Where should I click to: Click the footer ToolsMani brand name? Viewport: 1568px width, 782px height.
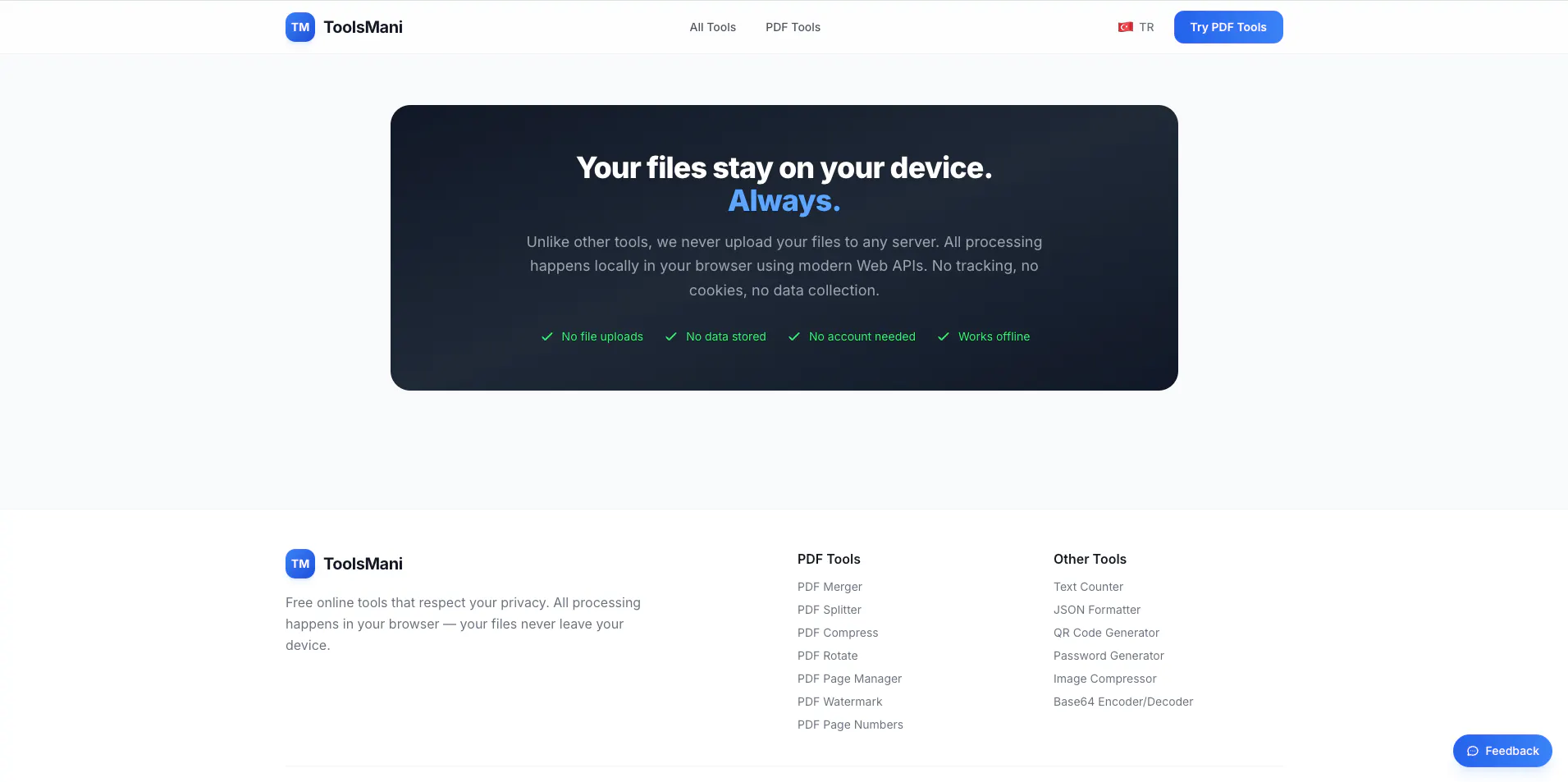pyautogui.click(x=363, y=564)
